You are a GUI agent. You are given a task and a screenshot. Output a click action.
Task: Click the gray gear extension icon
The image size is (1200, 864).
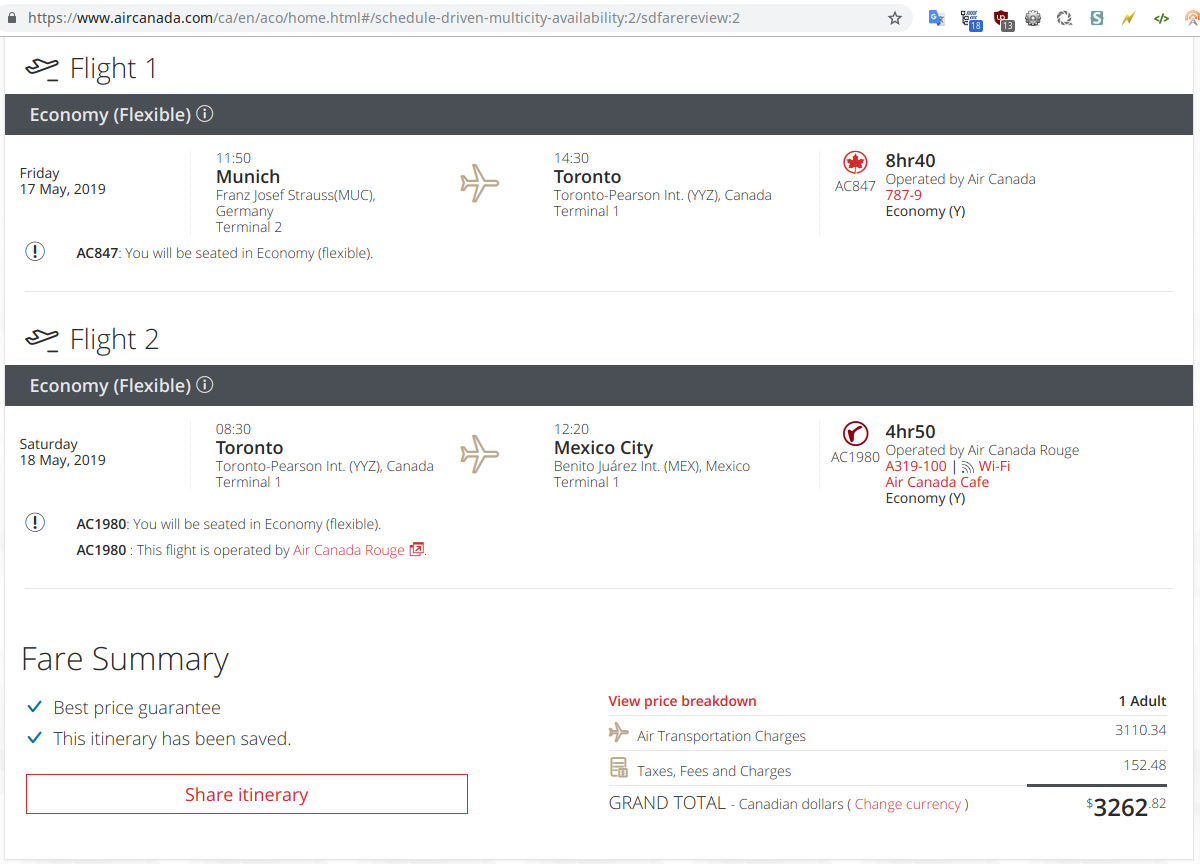[1033, 18]
